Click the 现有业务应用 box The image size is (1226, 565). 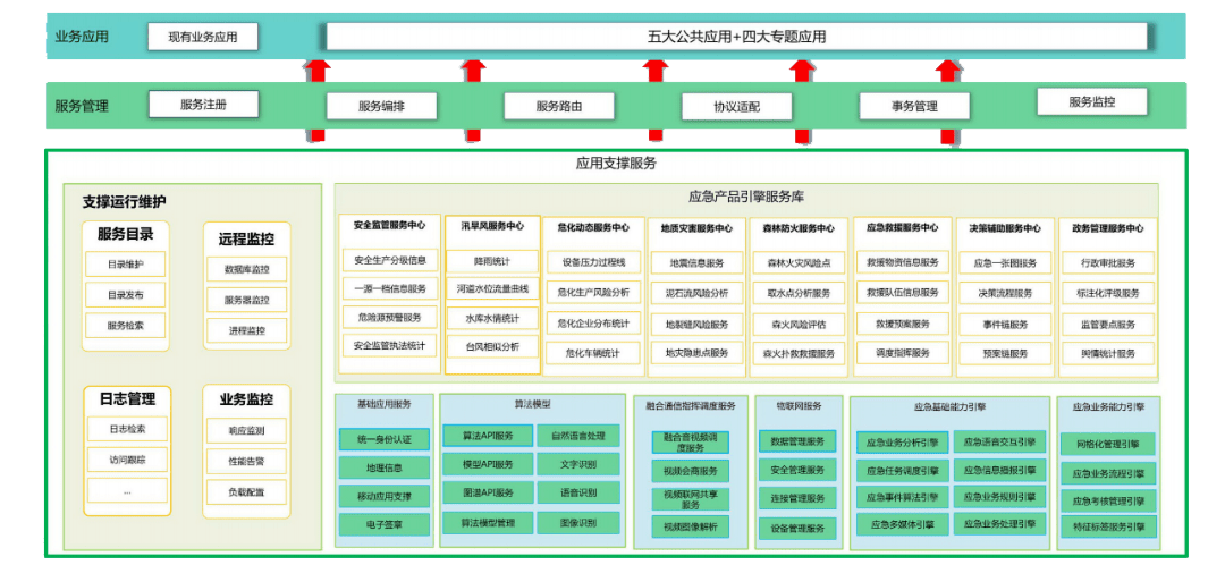(x=202, y=38)
